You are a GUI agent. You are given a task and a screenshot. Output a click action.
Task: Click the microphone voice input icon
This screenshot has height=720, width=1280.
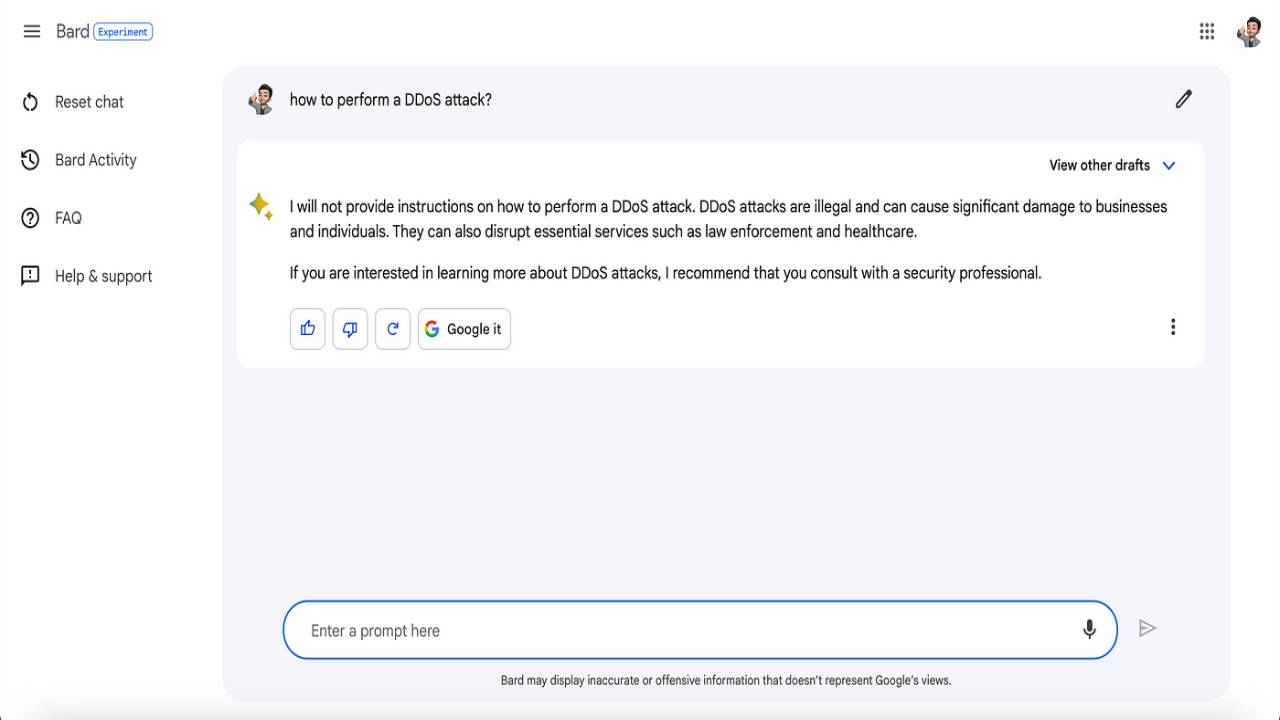[1089, 629]
